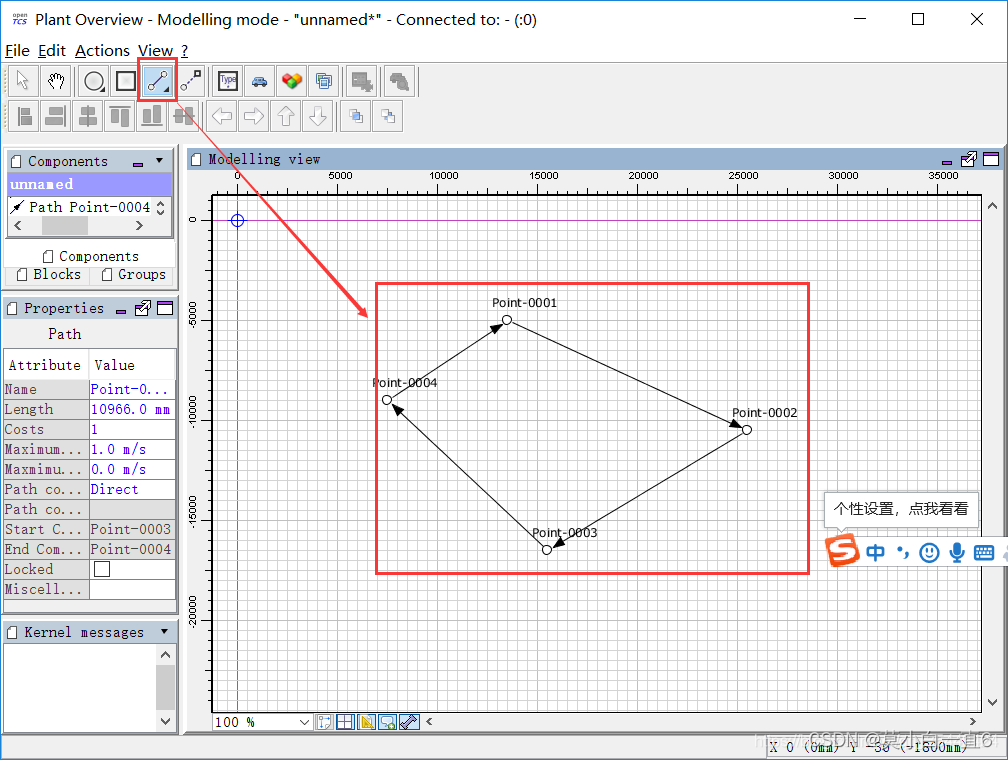Open the Kernel messages dropdown arrow
The image size is (1008, 760).
(165, 631)
